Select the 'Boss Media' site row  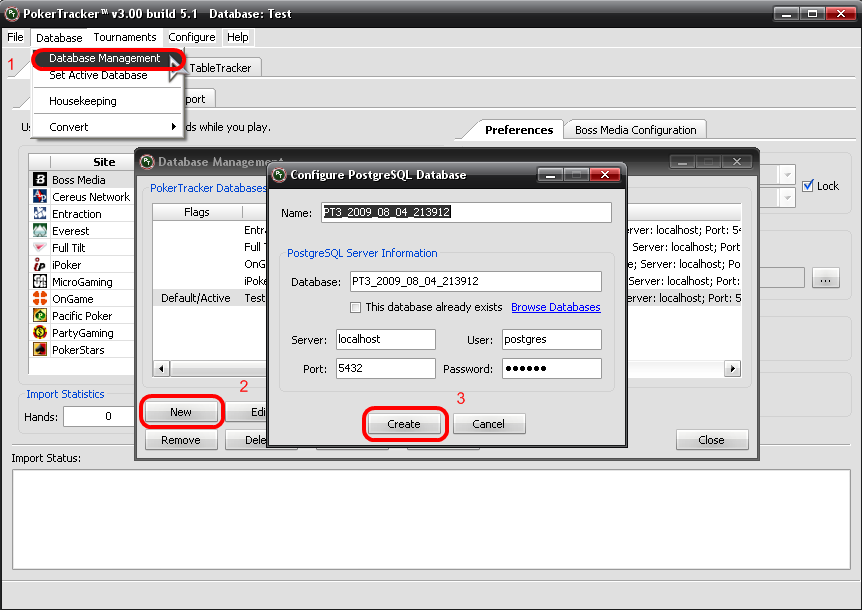pyautogui.click(x=82, y=180)
